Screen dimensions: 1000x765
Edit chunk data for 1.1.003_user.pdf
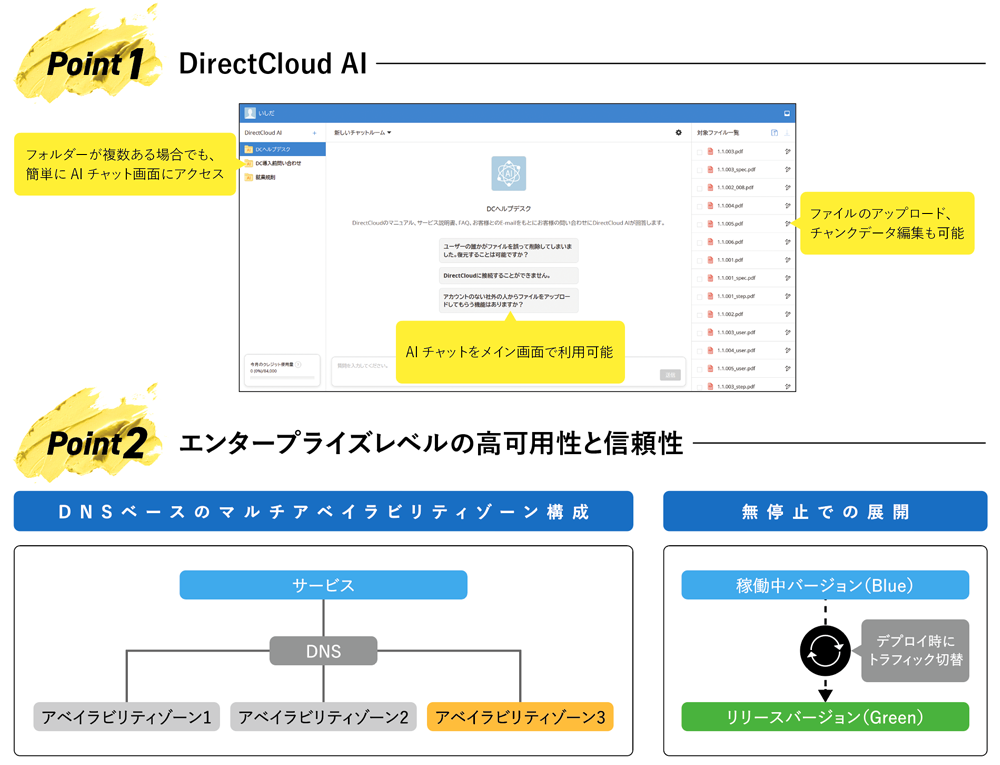click(x=788, y=332)
